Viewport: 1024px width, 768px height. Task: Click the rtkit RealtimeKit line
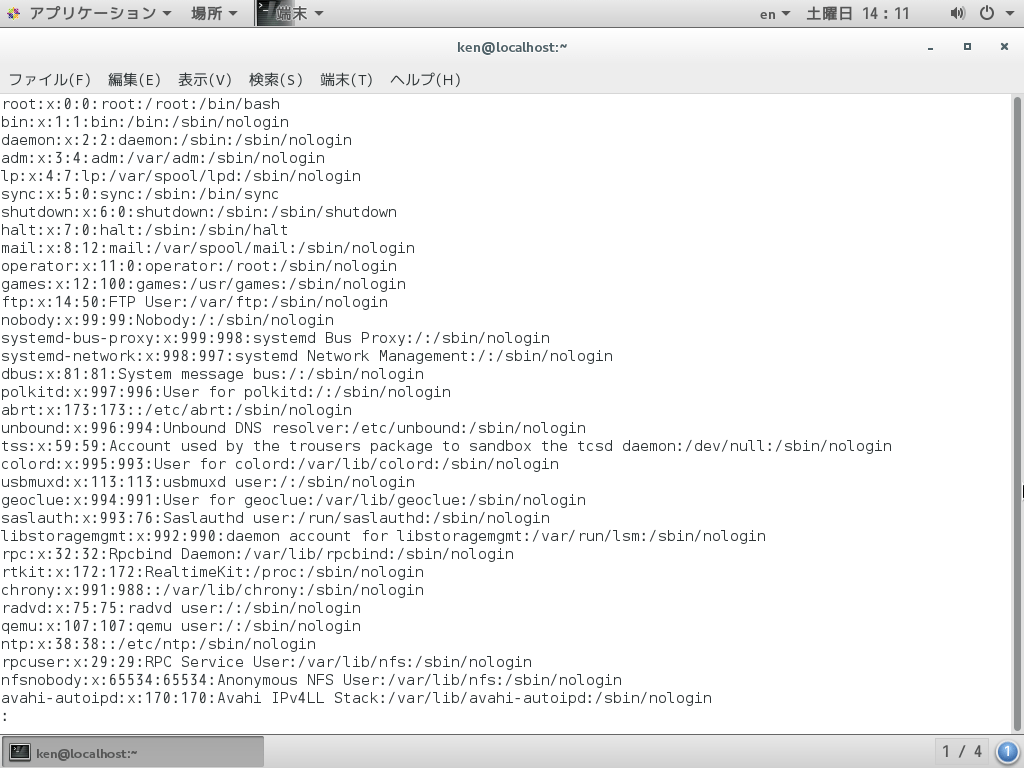click(213, 572)
